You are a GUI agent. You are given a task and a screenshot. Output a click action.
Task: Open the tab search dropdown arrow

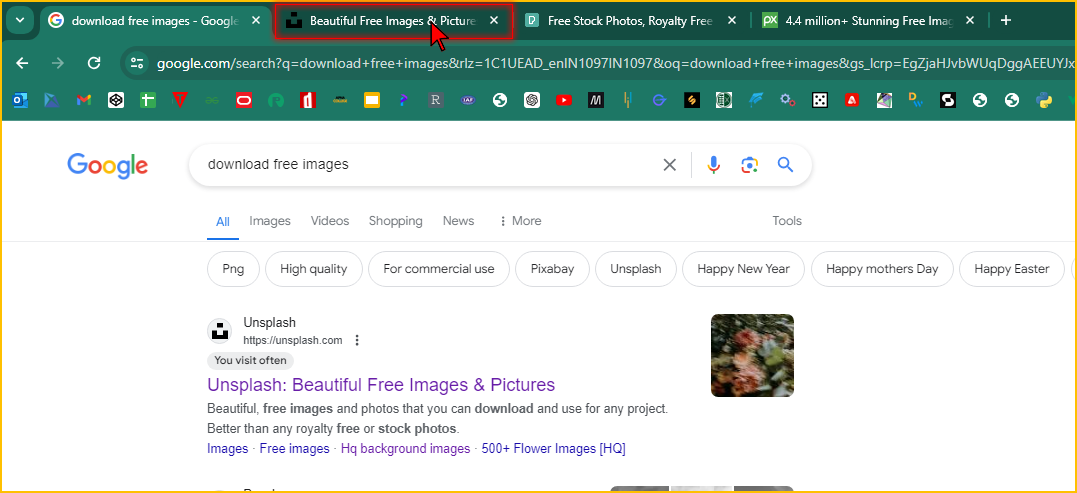click(x=20, y=20)
